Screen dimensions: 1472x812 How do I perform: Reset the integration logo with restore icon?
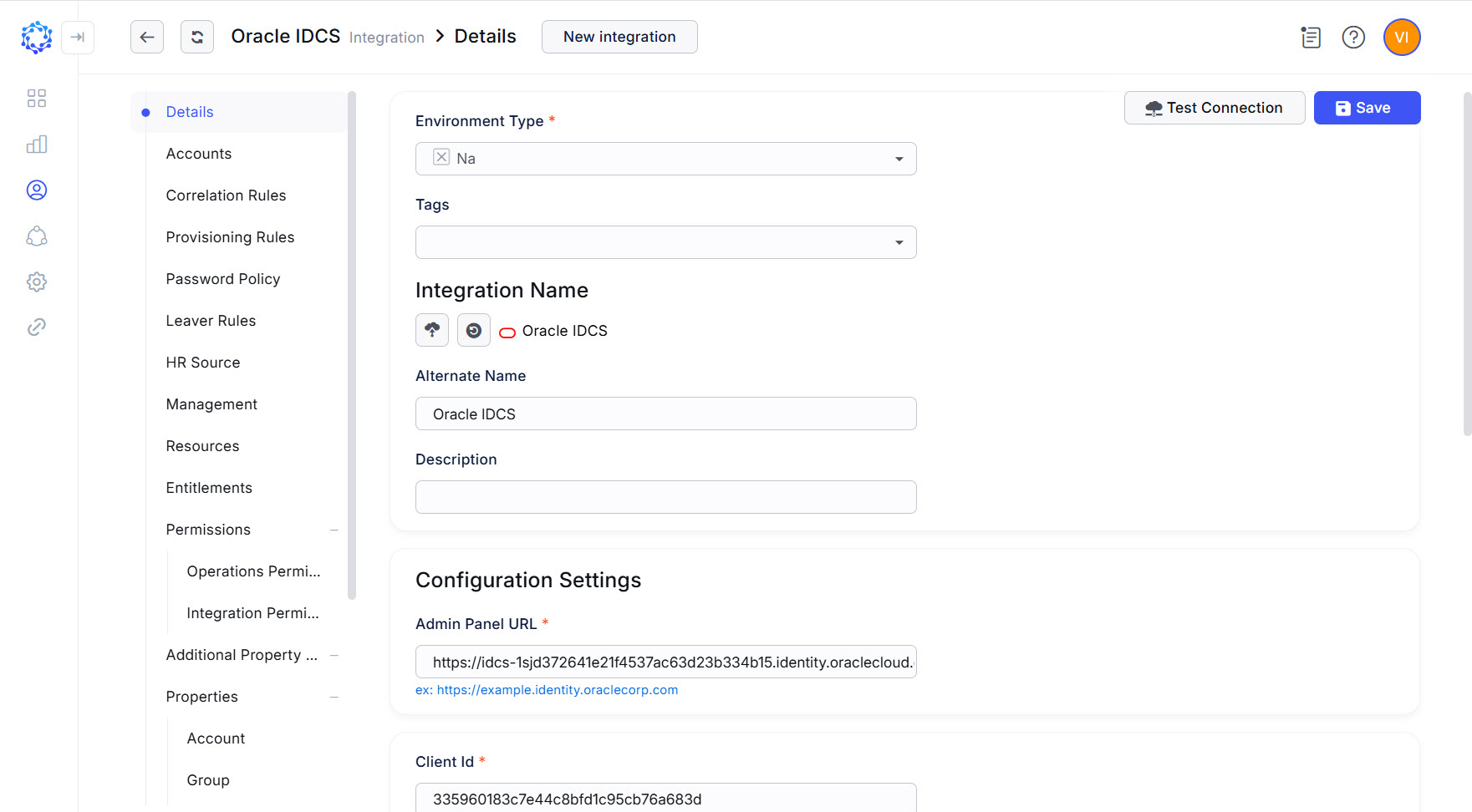click(473, 330)
